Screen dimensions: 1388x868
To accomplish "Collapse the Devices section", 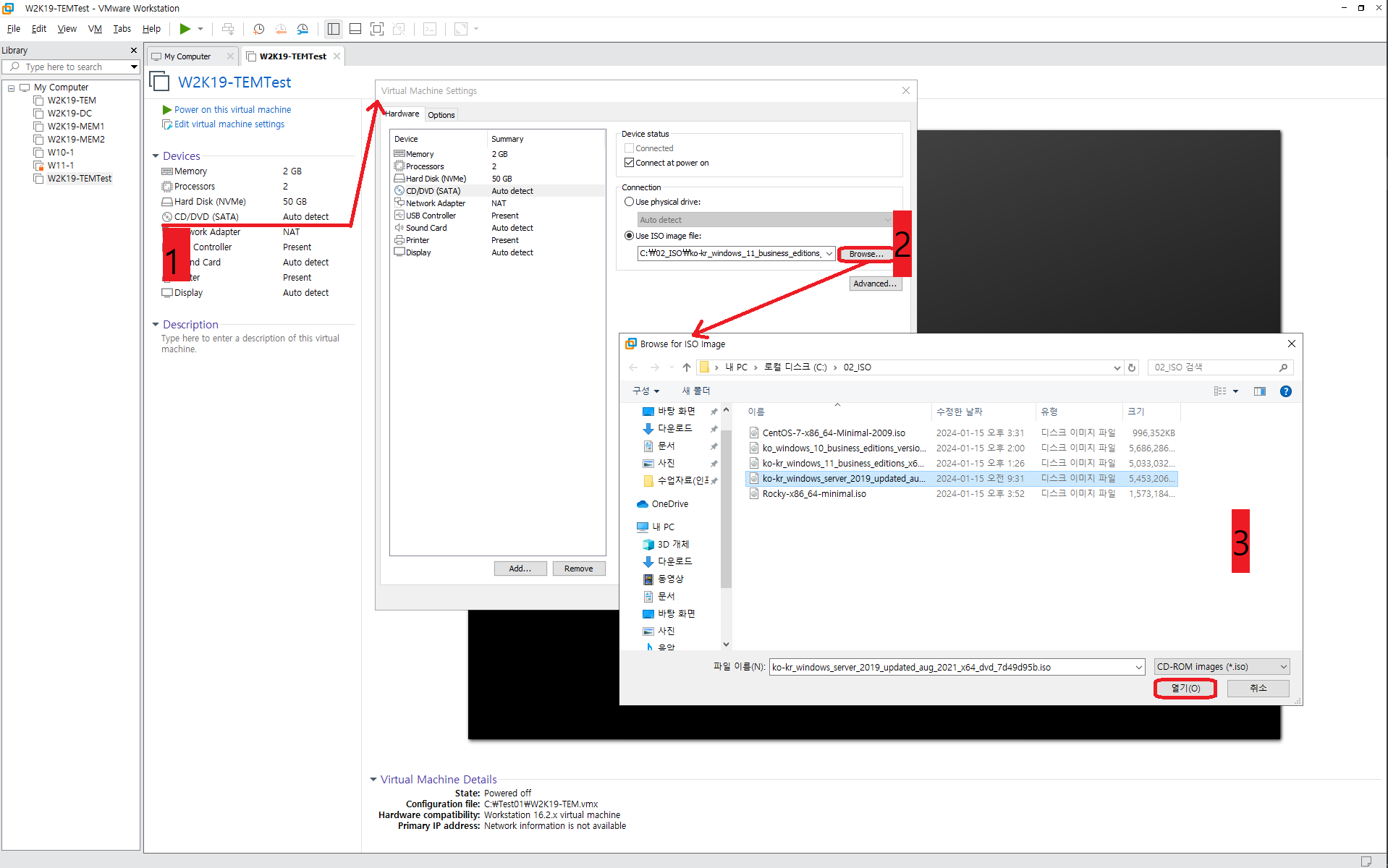I will tap(156, 156).
